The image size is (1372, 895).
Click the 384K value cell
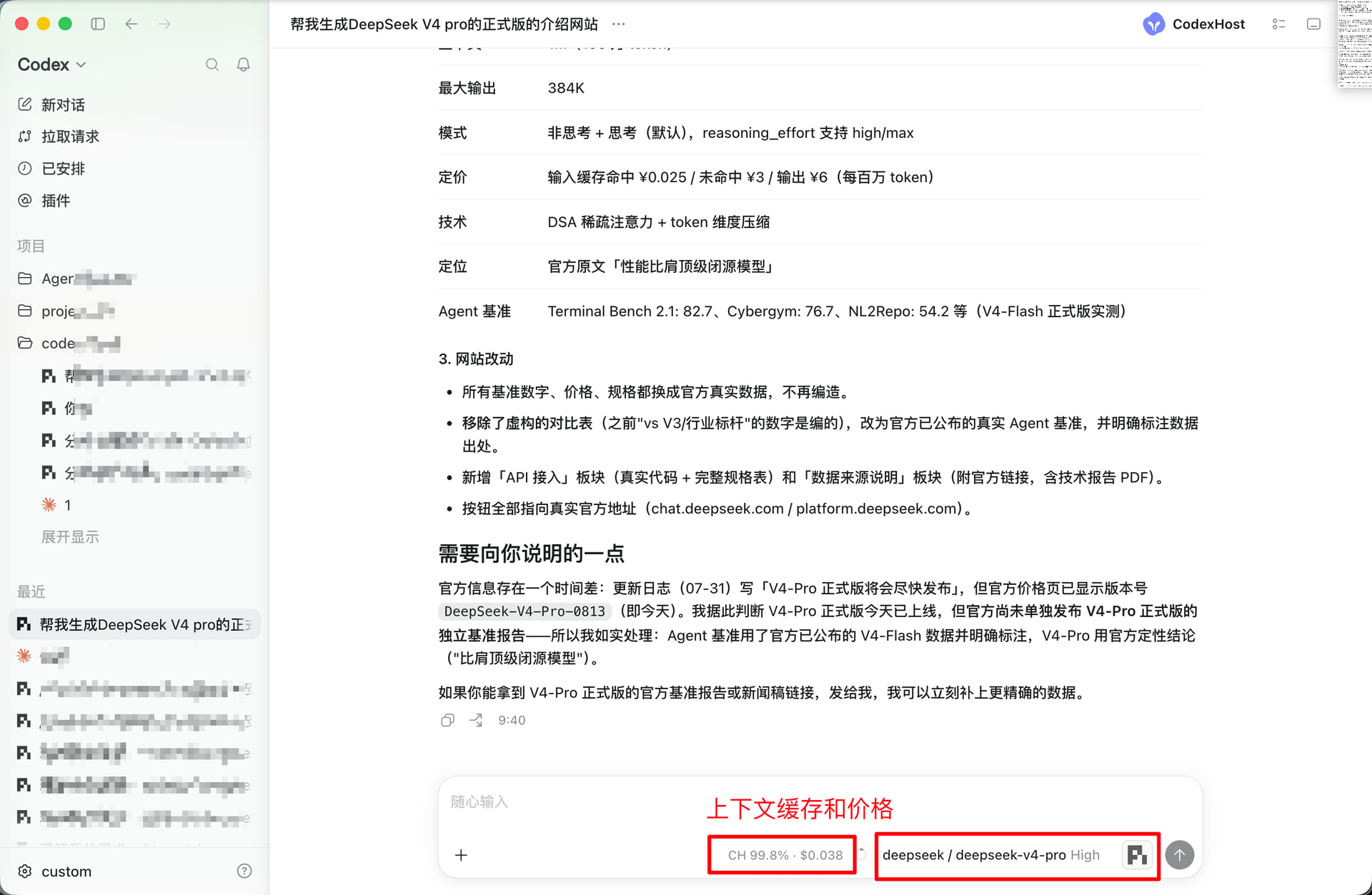[x=566, y=88]
